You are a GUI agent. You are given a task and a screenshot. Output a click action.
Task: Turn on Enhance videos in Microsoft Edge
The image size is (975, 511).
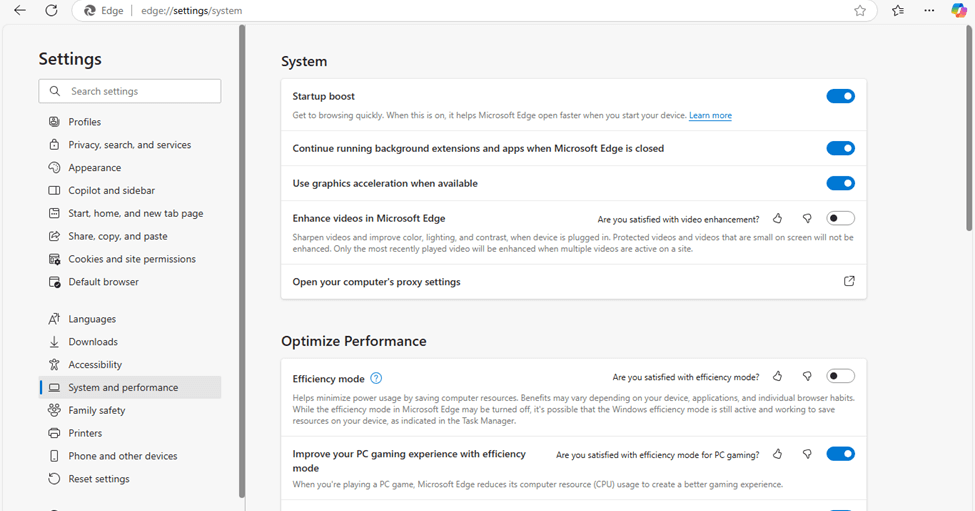point(840,218)
